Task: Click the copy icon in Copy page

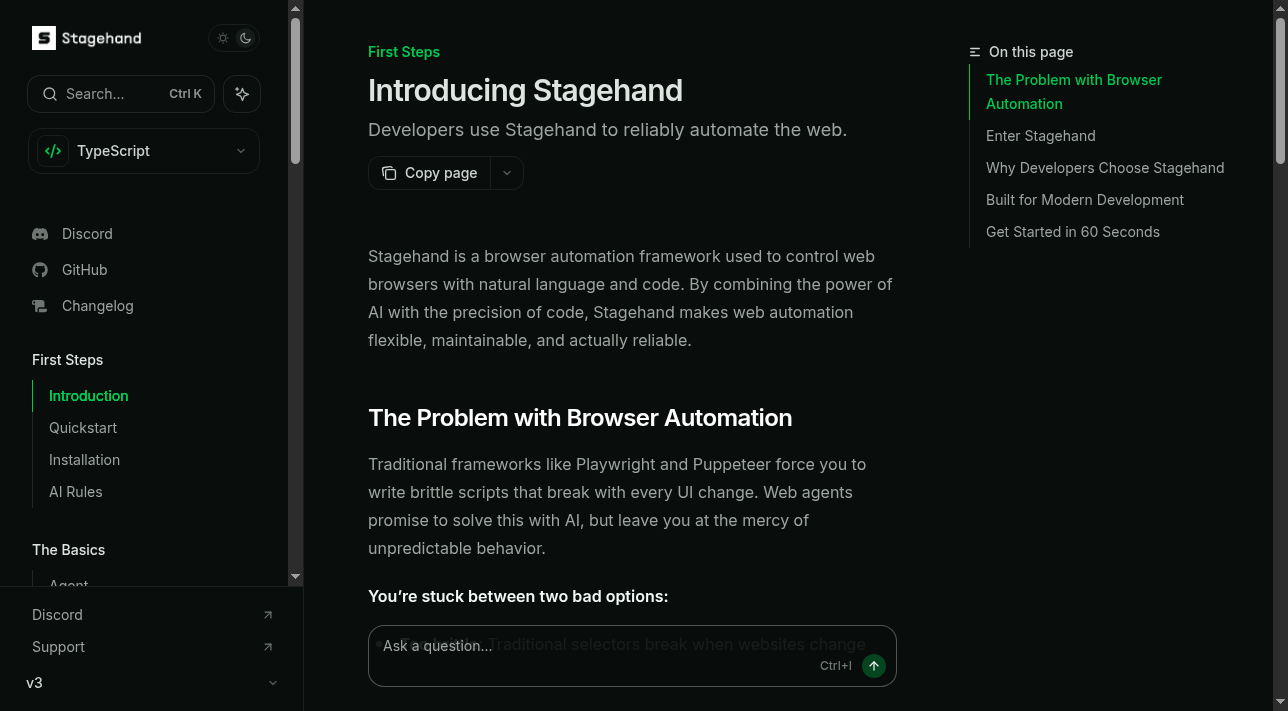Action: pyautogui.click(x=389, y=173)
